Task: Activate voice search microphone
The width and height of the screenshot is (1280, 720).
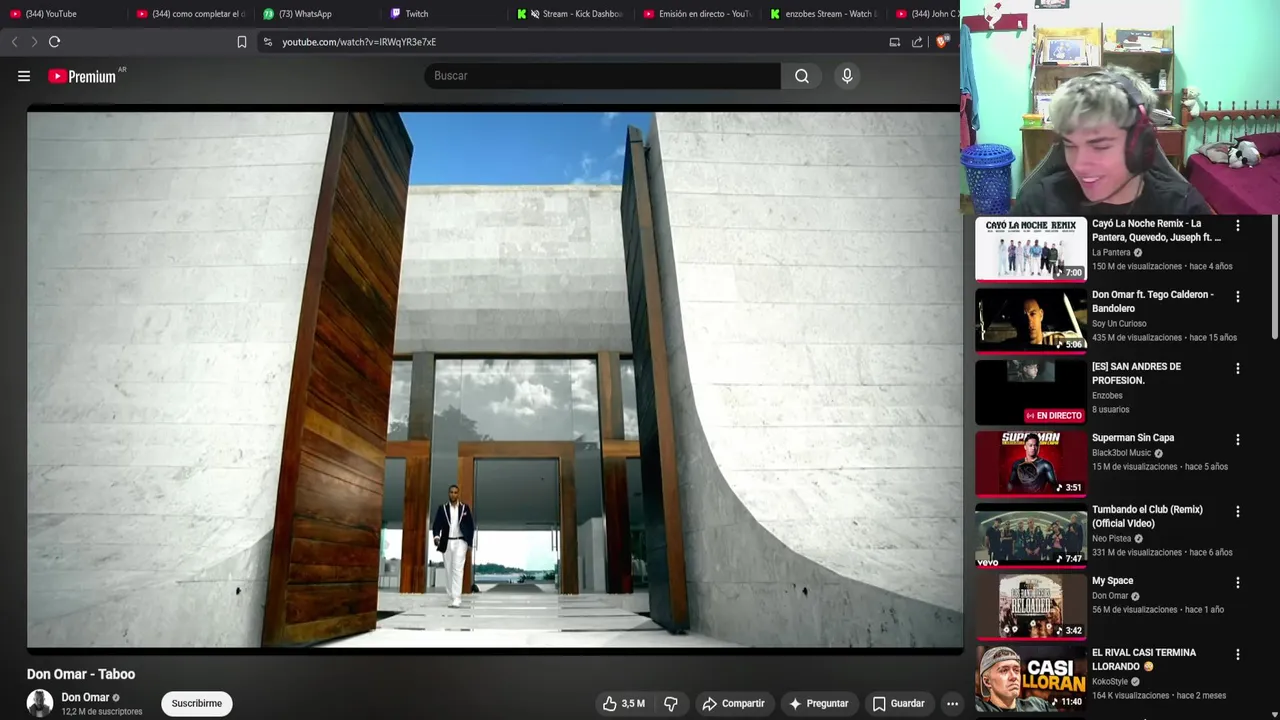Action: 847,76
